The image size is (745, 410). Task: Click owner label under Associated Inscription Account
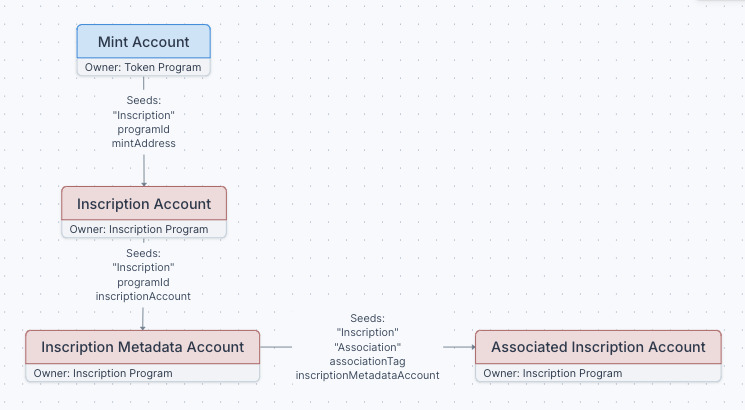pyautogui.click(x=553, y=374)
